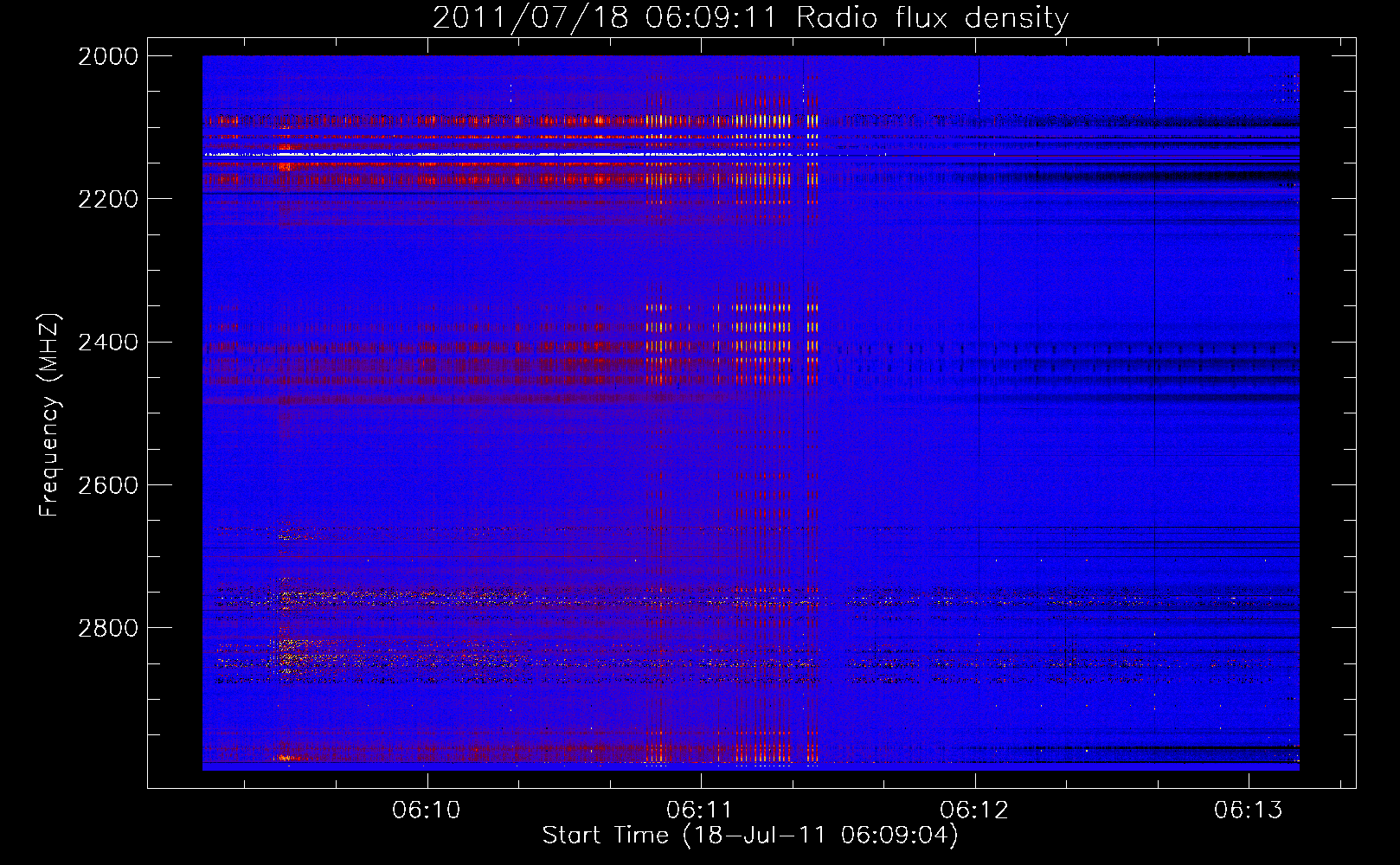1400x865 pixels.
Task: Click the 2200 frequency tick label
Action: point(108,199)
